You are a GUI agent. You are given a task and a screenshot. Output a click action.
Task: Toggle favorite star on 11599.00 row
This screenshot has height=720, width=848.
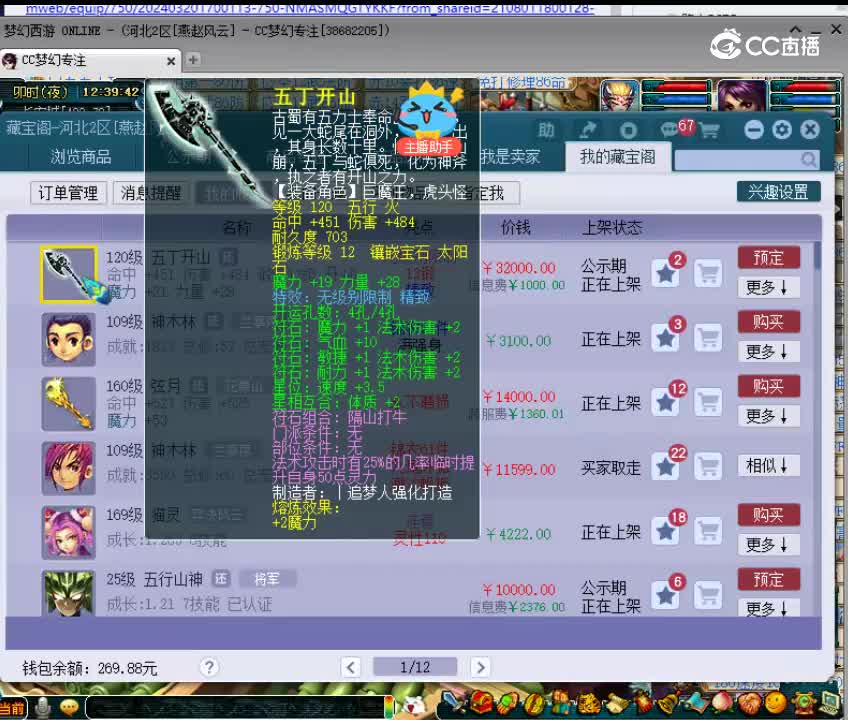pos(665,467)
